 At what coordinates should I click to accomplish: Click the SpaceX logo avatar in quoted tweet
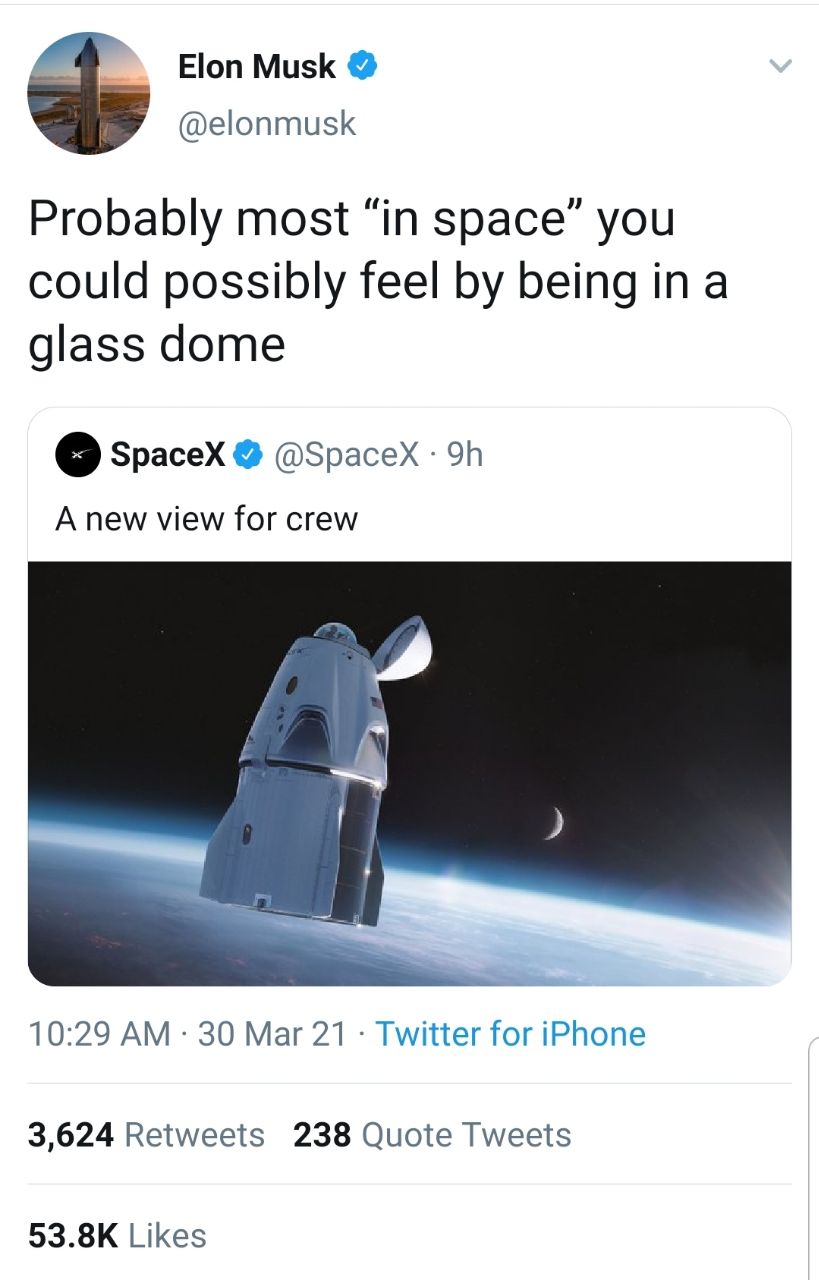pyautogui.click(x=78, y=455)
